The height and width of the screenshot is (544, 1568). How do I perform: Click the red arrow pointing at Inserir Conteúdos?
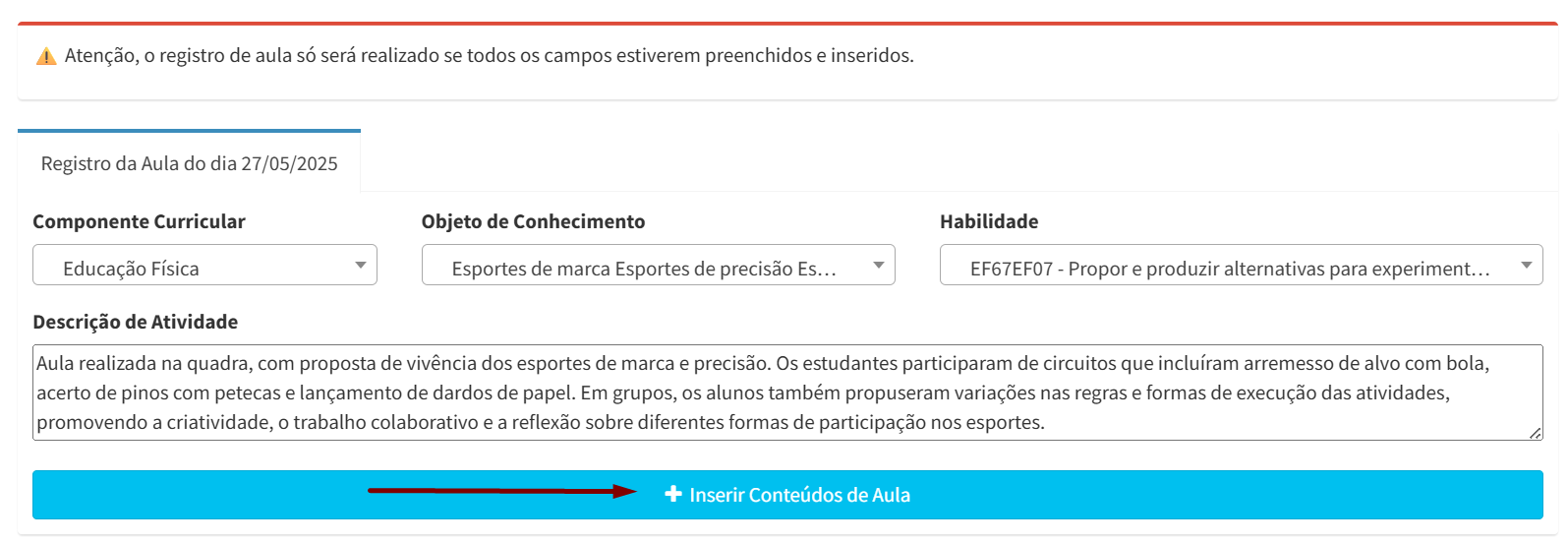[502, 491]
